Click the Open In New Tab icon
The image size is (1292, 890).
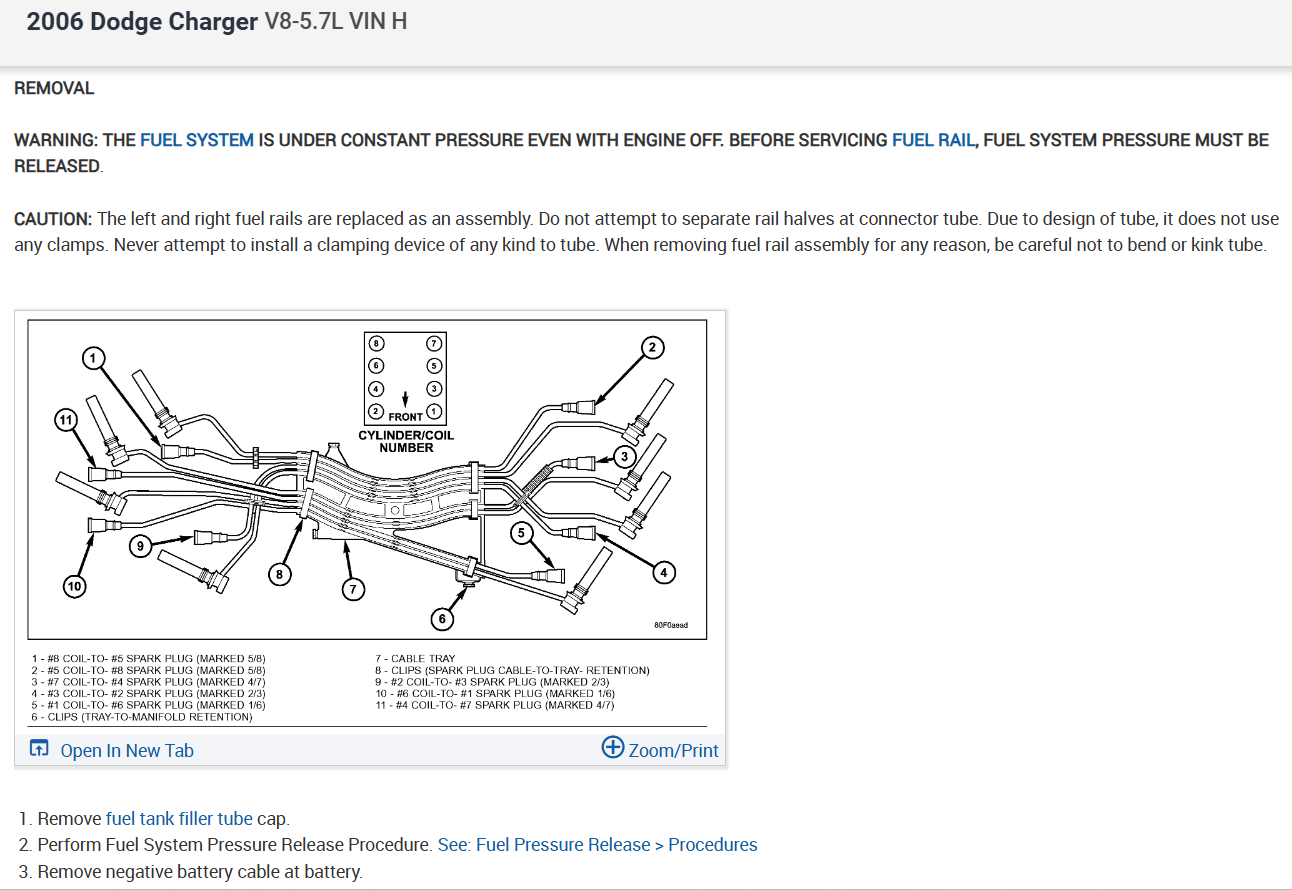point(39,748)
